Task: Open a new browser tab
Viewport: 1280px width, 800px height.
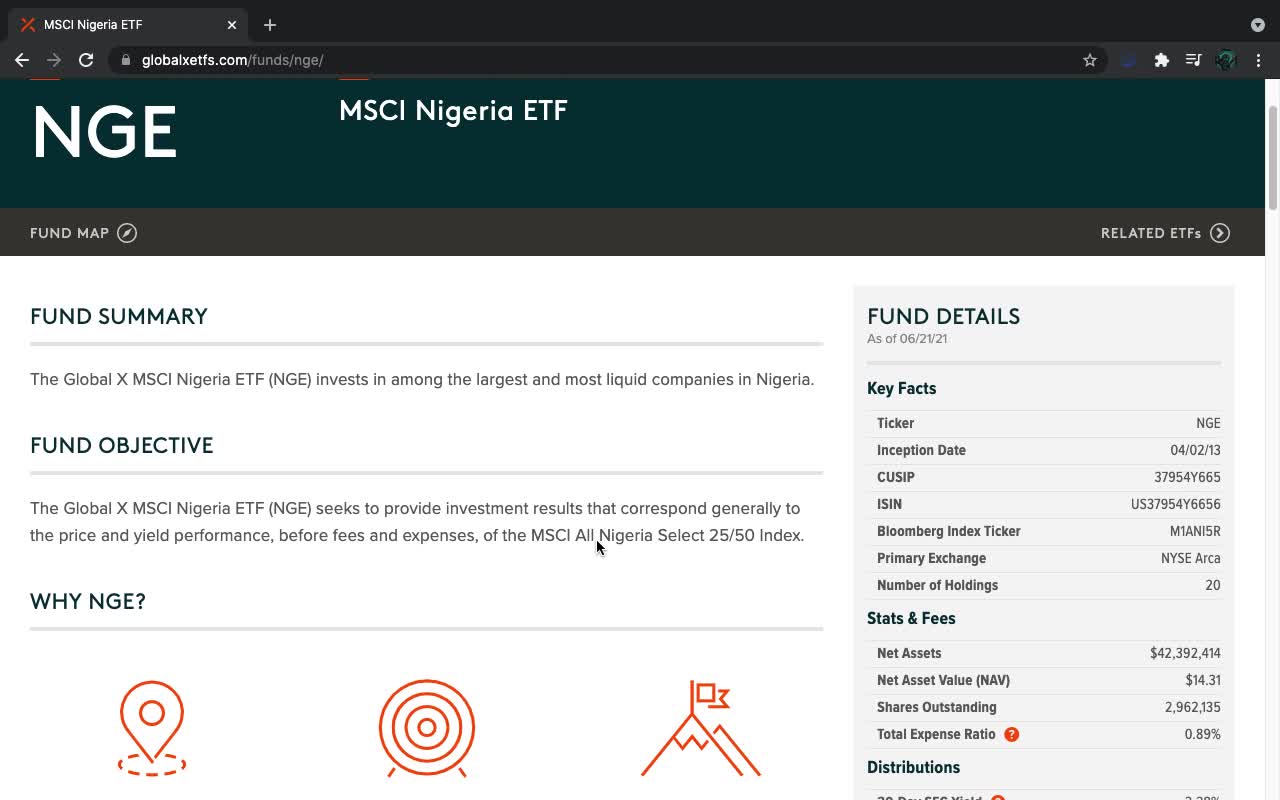Action: pyautogui.click(x=270, y=25)
